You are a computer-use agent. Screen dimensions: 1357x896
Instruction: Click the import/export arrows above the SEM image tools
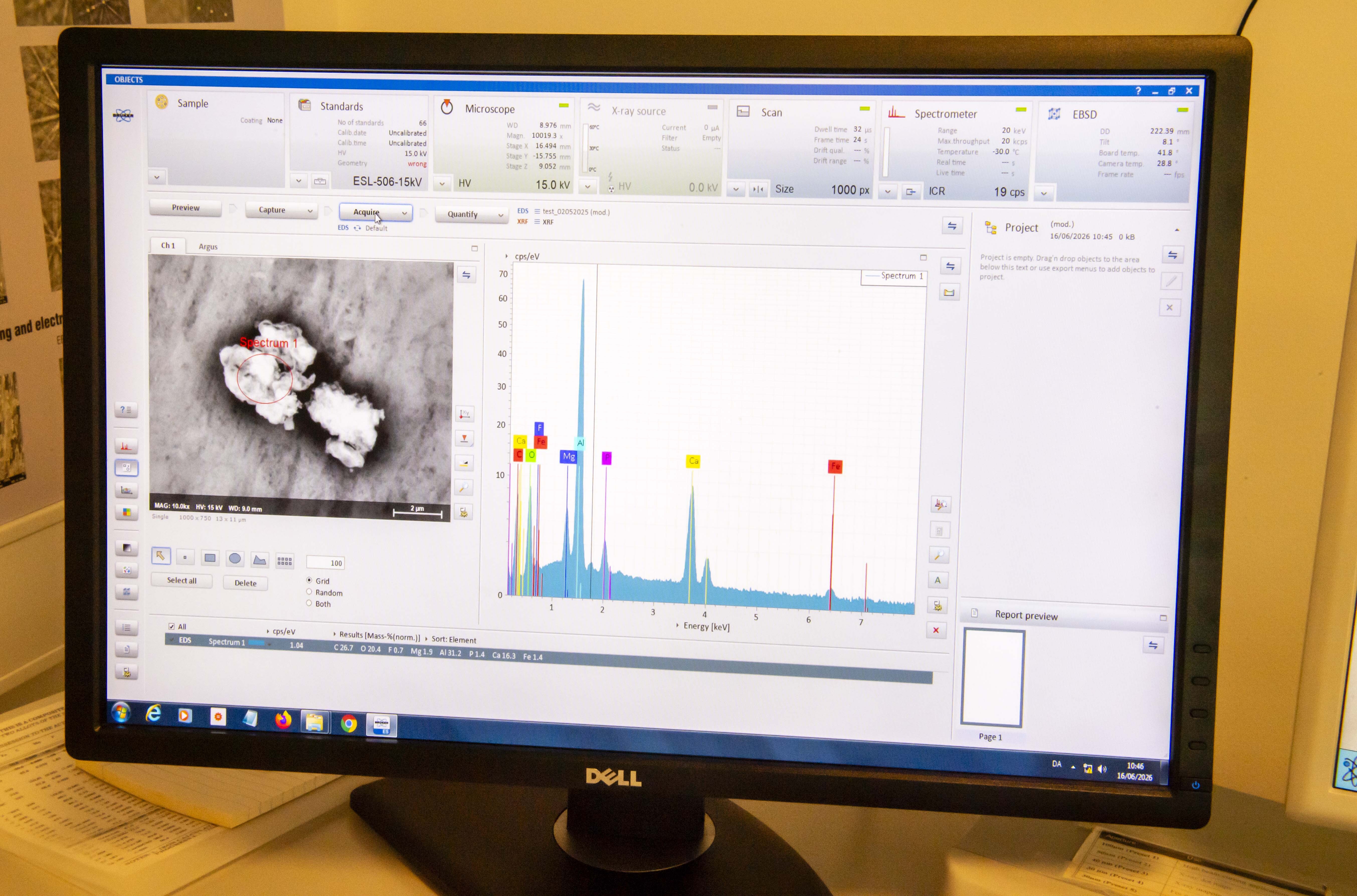467,275
